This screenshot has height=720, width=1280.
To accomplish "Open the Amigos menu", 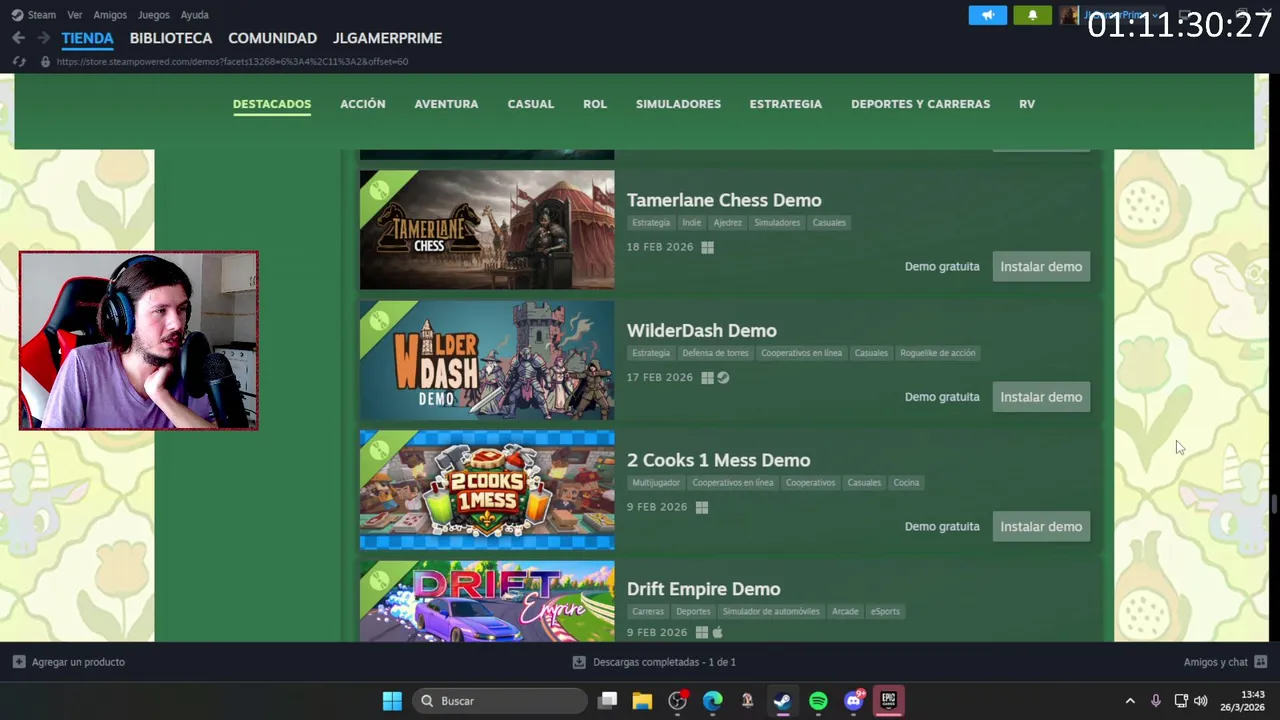I will (x=110, y=15).
